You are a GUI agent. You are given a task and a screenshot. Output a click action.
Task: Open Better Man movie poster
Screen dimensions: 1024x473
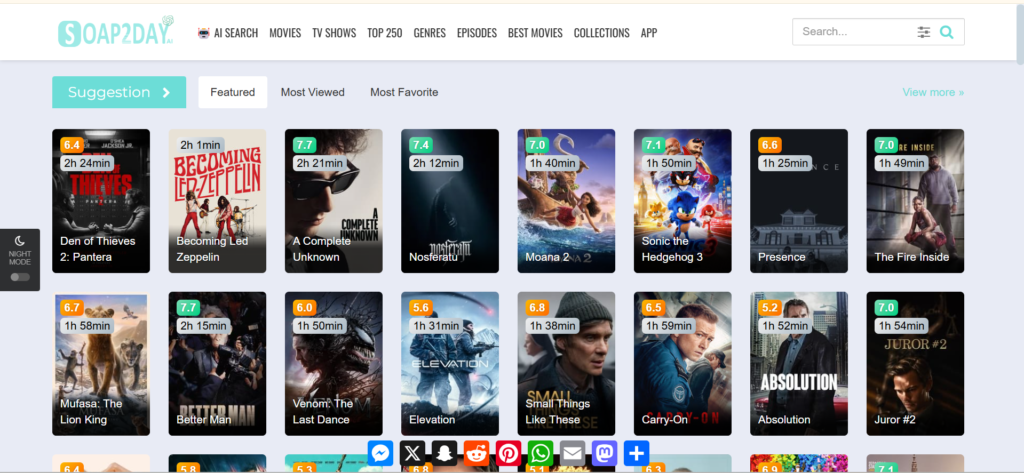coord(217,363)
